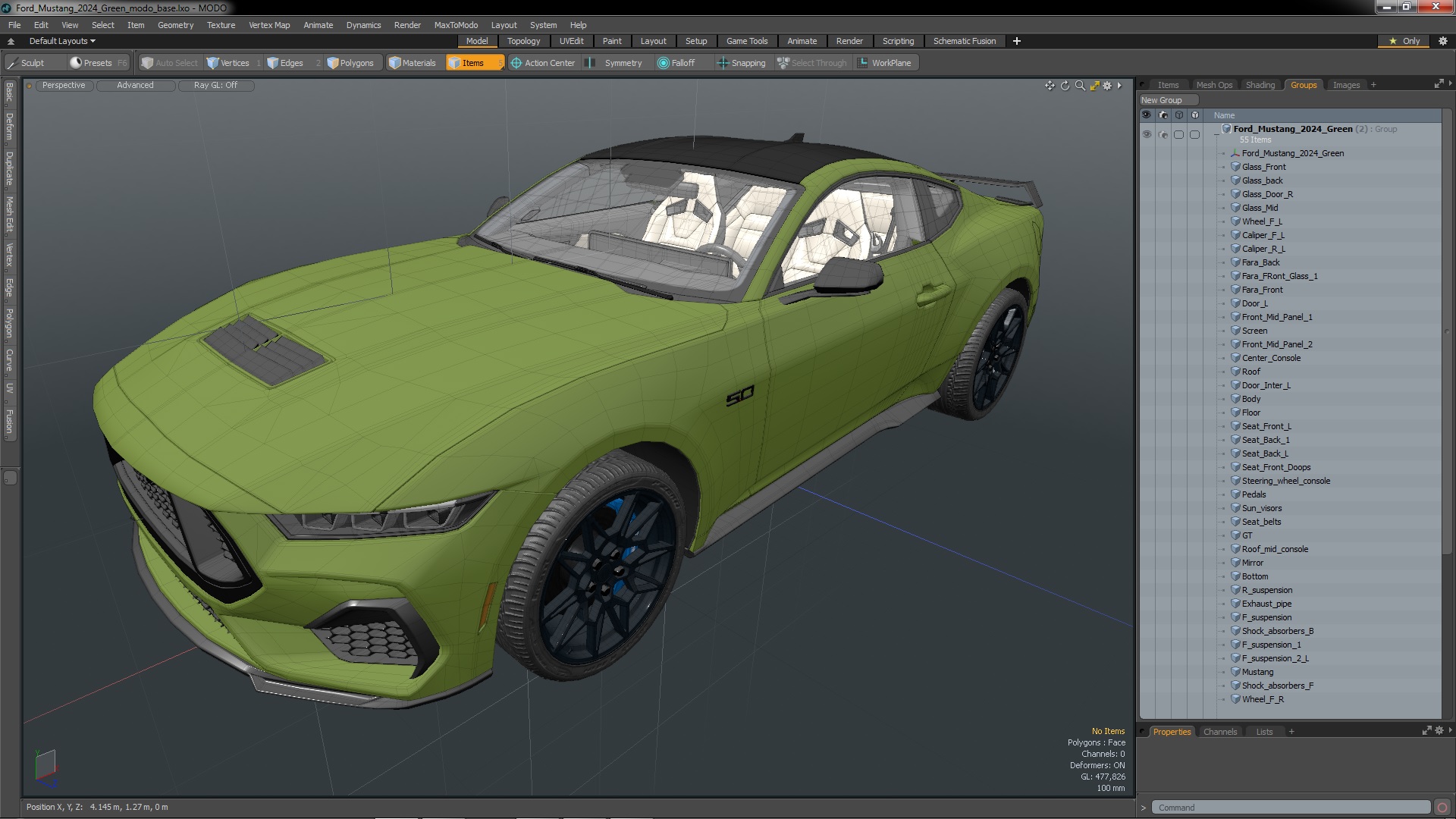This screenshot has width=1456, height=819.
Task: Add a new layout tab with plus
Action: pos(1016,41)
